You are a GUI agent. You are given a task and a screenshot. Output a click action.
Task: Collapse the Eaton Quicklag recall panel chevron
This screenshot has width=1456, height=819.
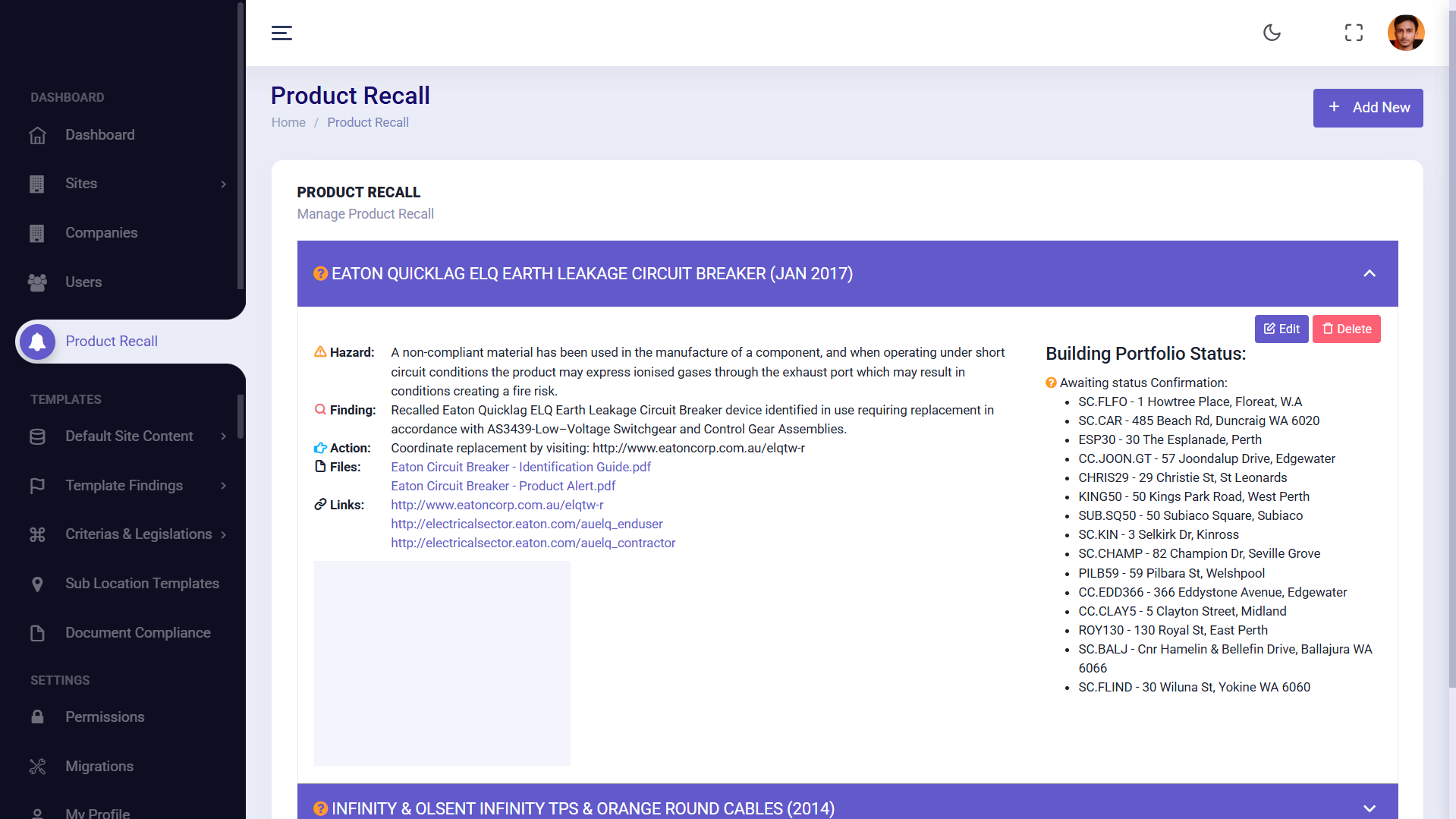(x=1370, y=273)
